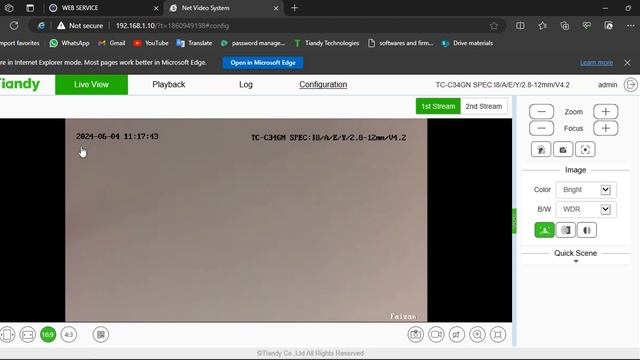Open the Drive materials bookmark
The image size is (640, 360).
(x=467, y=43)
